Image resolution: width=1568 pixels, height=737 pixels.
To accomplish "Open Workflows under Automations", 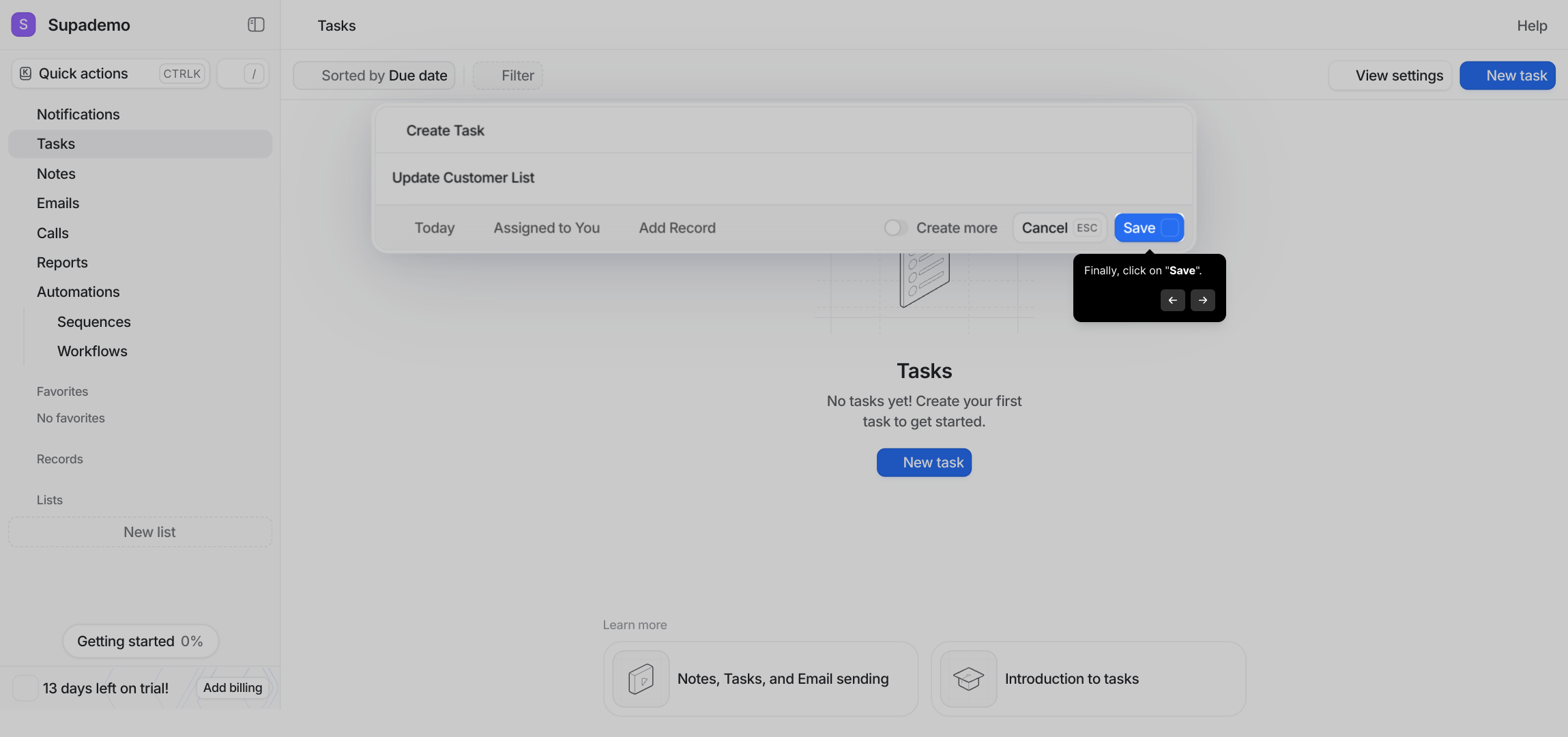I will tap(92, 351).
